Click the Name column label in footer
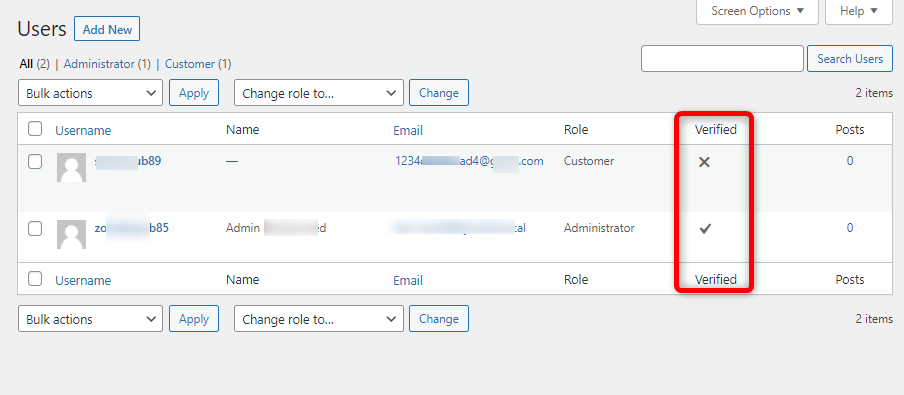Screen dimensions: 904x395 coord(242,280)
